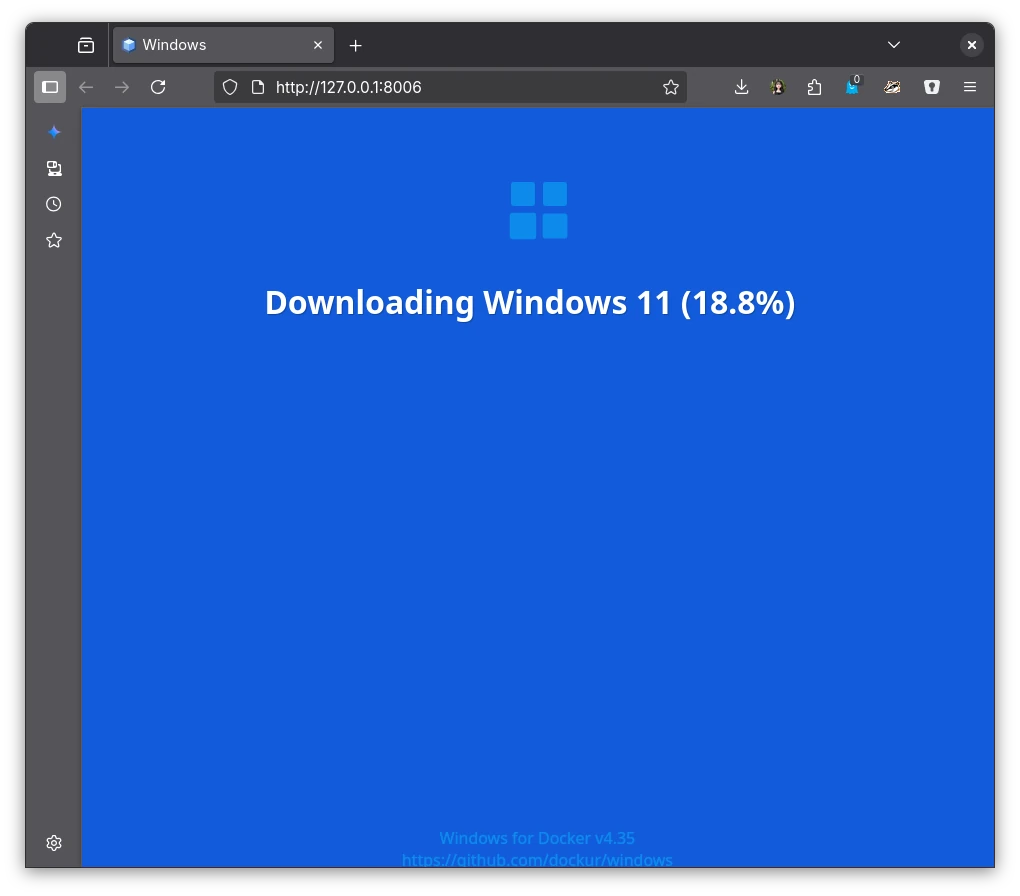
Task: Open the Firefox View tab icon
Action: [86, 46]
